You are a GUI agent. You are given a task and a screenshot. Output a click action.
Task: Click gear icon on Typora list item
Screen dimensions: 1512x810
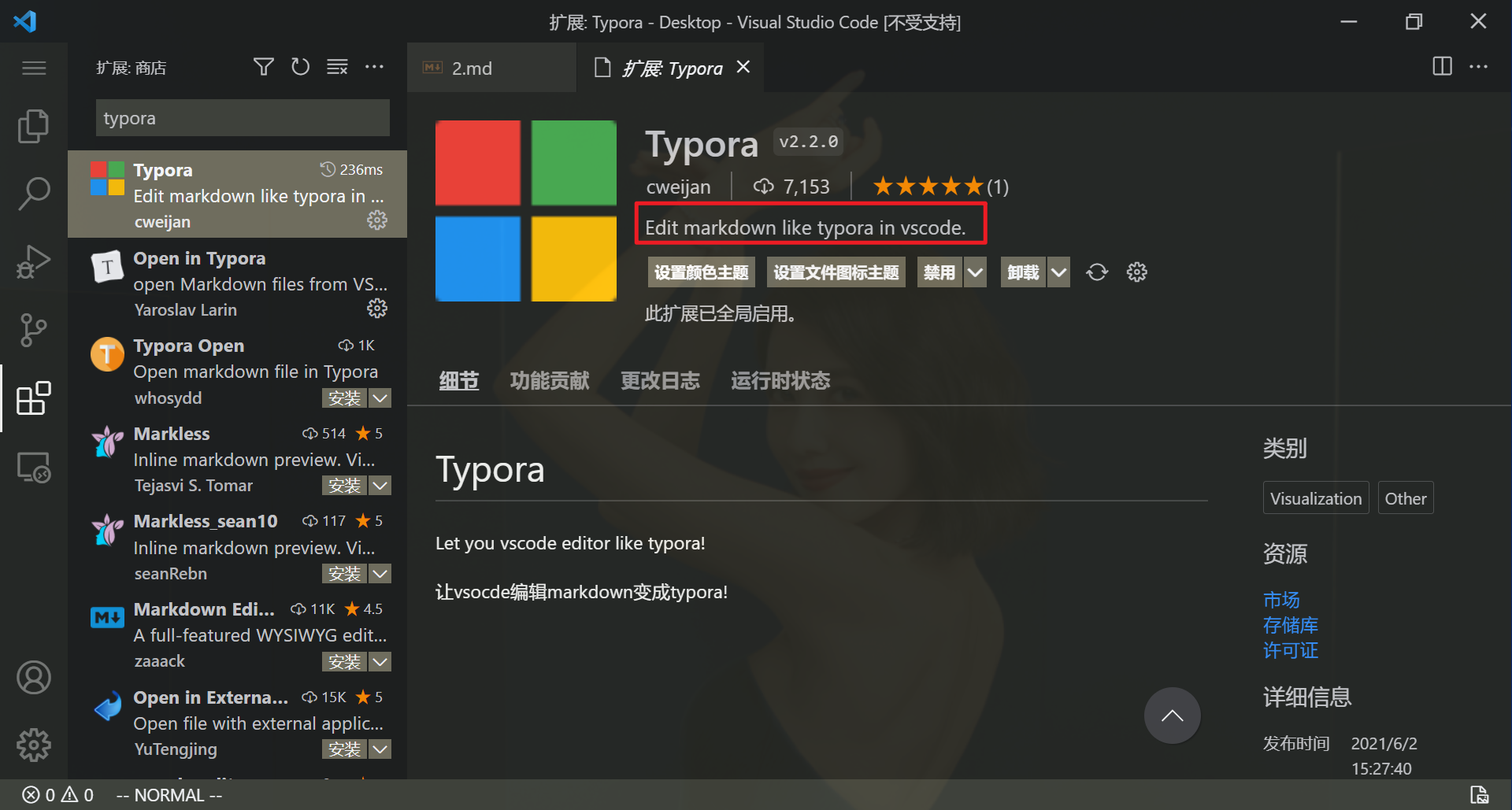377,220
